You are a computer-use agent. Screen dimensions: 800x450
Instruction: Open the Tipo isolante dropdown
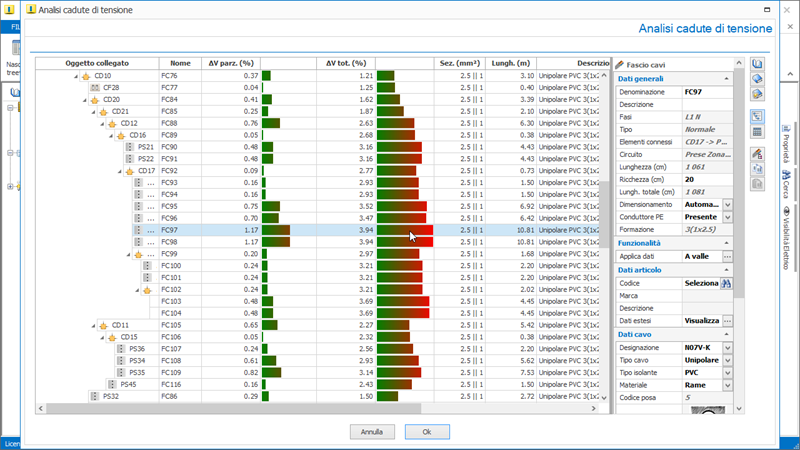(x=728, y=372)
